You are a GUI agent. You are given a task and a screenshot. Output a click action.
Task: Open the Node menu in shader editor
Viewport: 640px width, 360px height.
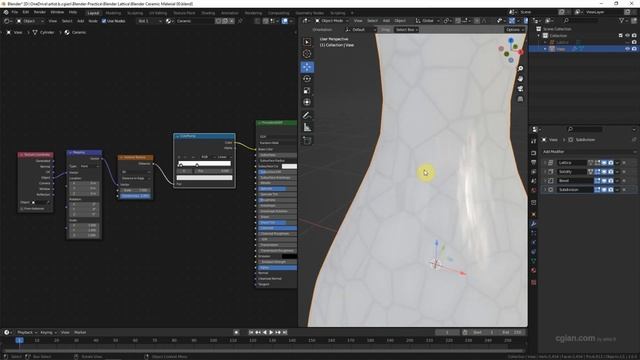(93, 21)
